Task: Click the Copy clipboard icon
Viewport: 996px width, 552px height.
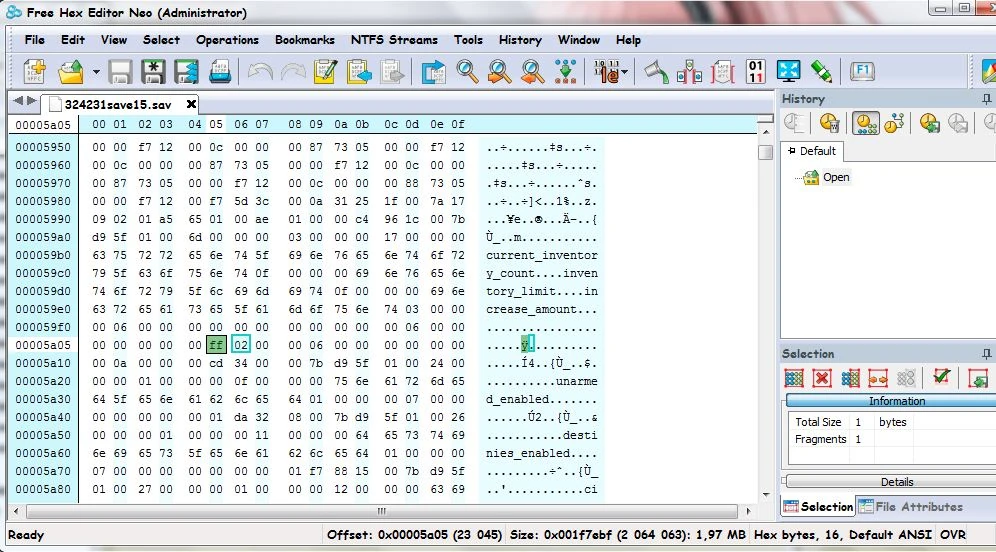Action: (x=359, y=72)
